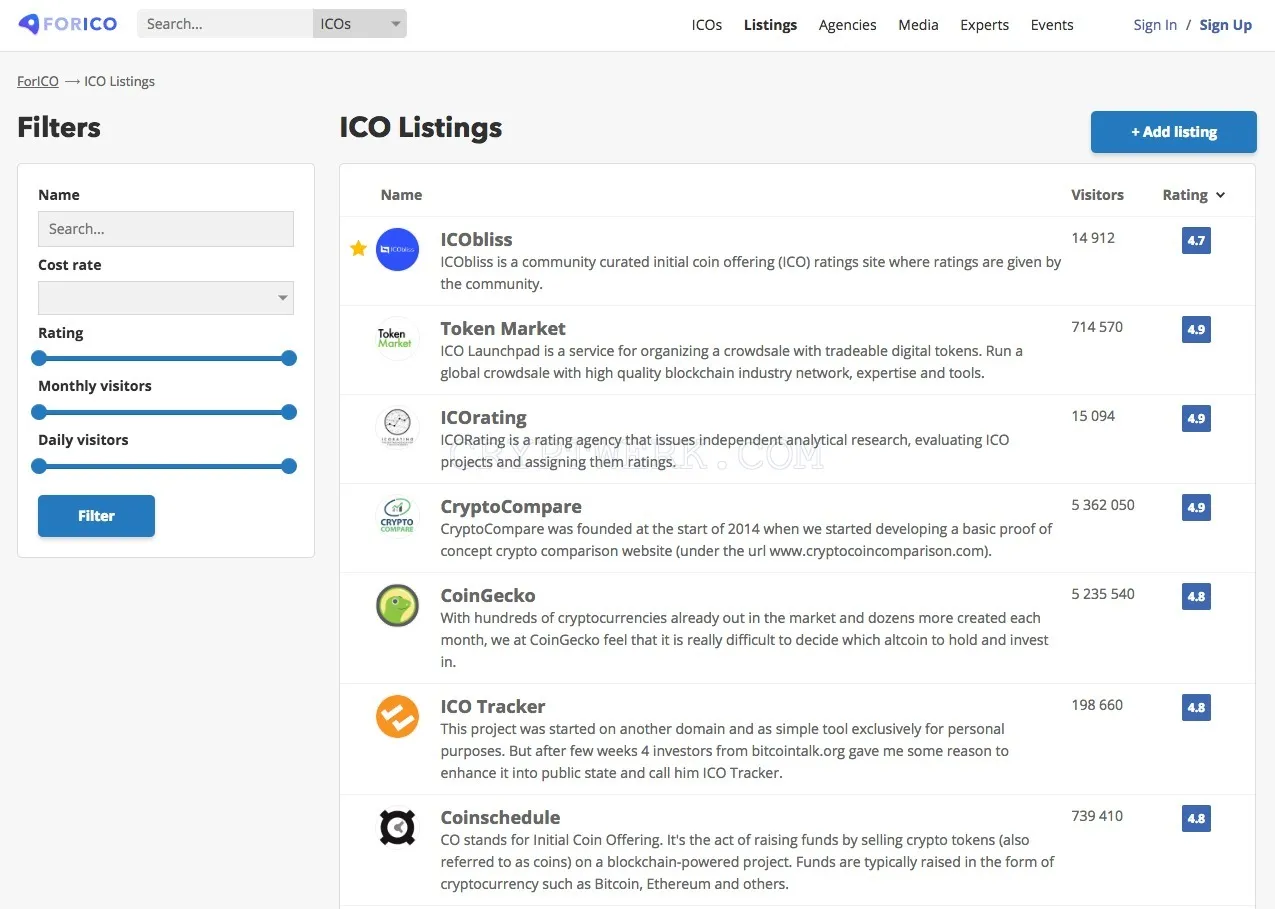The height and width of the screenshot is (909, 1275).
Task: Click the Monthly visitors slider right handle
Action: click(x=289, y=412)
